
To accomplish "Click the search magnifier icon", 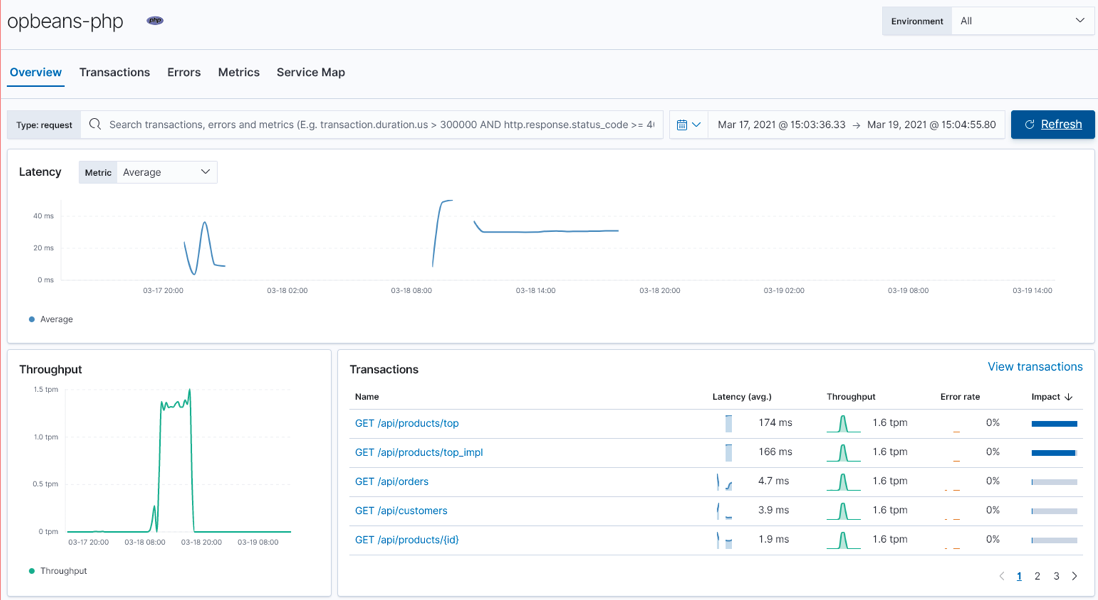I will (x=95, y=124).
